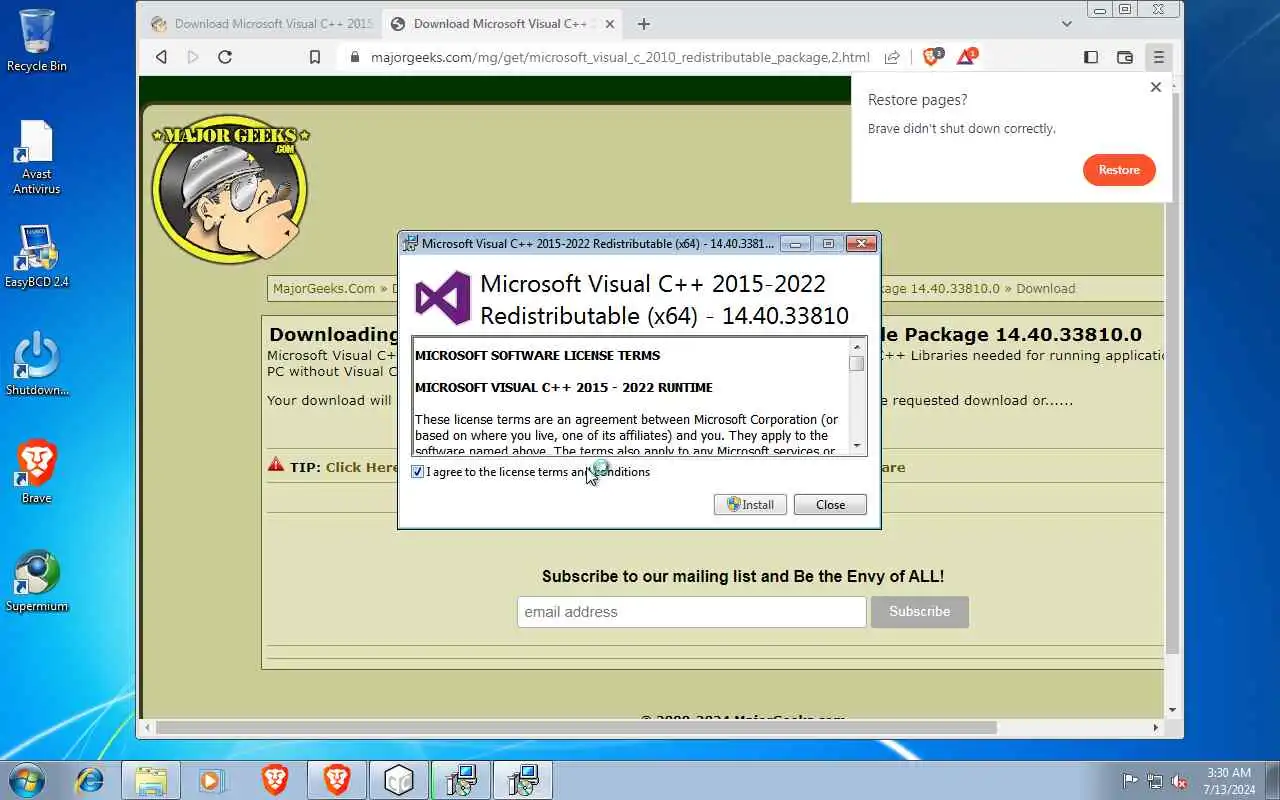The image size is (1280, 800).
Task: Uncheck I agree to the license terms
Action: click(x=418, y=472)
